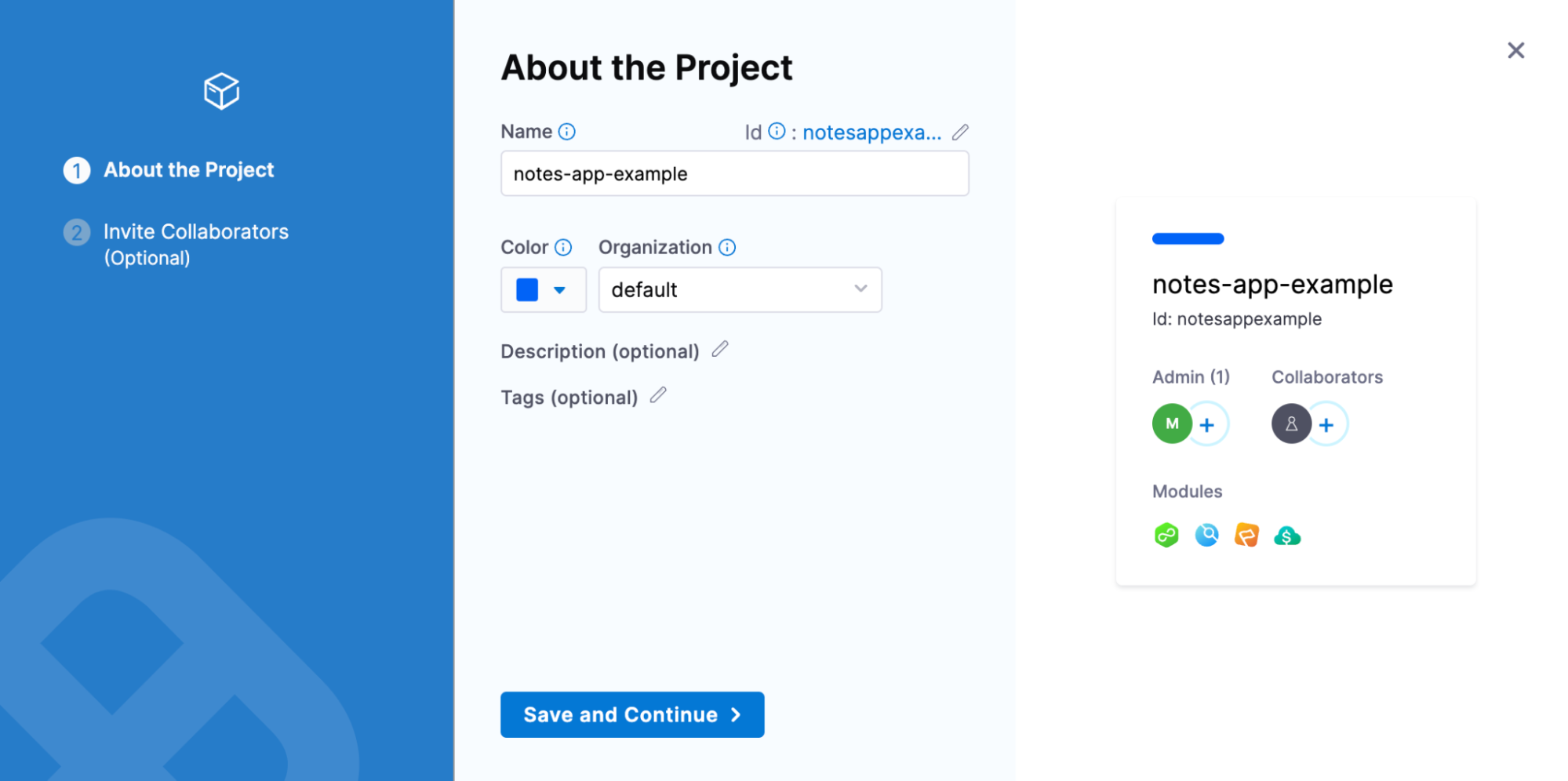Edit the project Id with the pencil icon
1568x781 pixels.
[x=960, y=132]
